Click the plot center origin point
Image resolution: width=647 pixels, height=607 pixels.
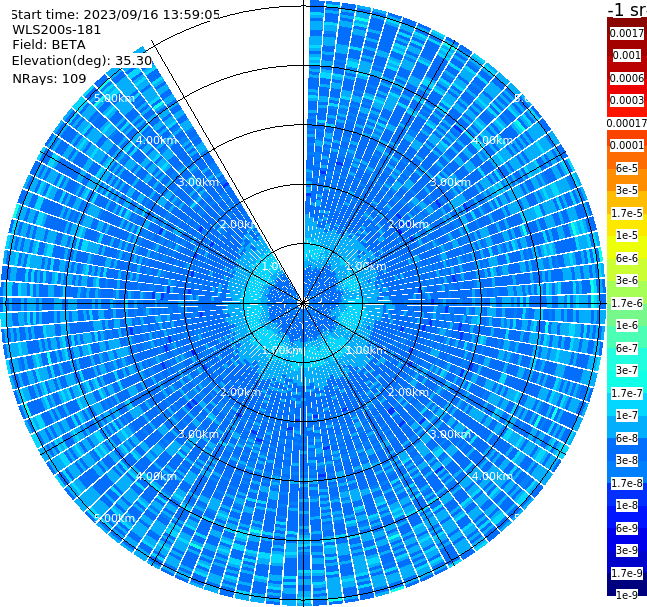click(303, 303)
